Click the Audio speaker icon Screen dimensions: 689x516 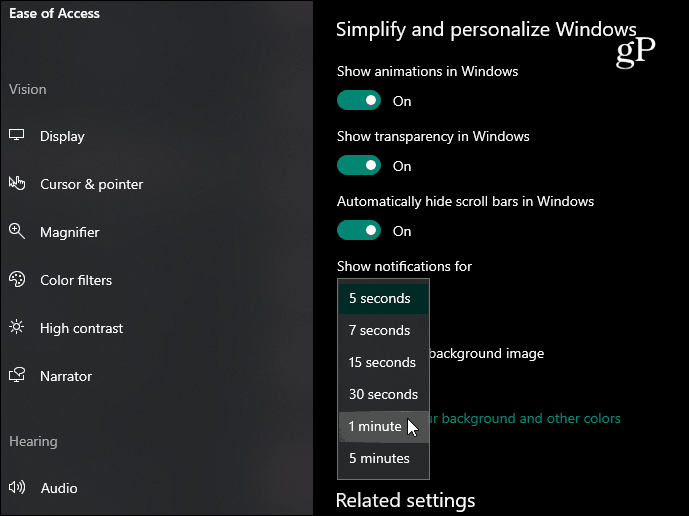coord(17,487)
